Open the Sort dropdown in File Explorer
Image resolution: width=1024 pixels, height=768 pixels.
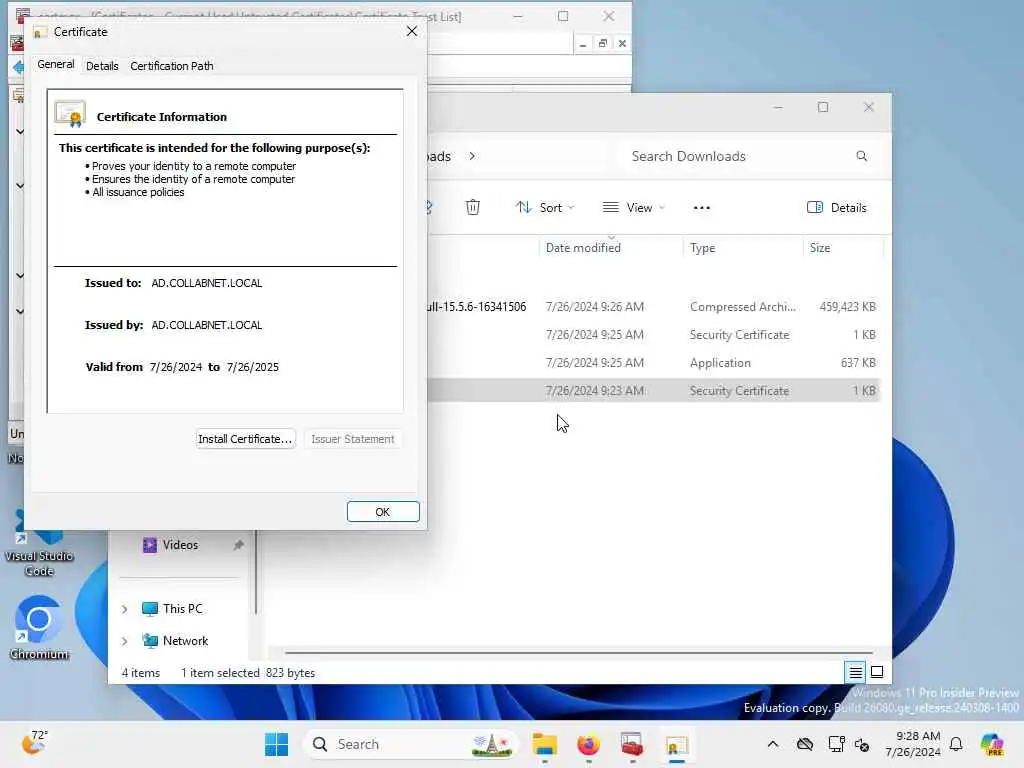(545, 208)
